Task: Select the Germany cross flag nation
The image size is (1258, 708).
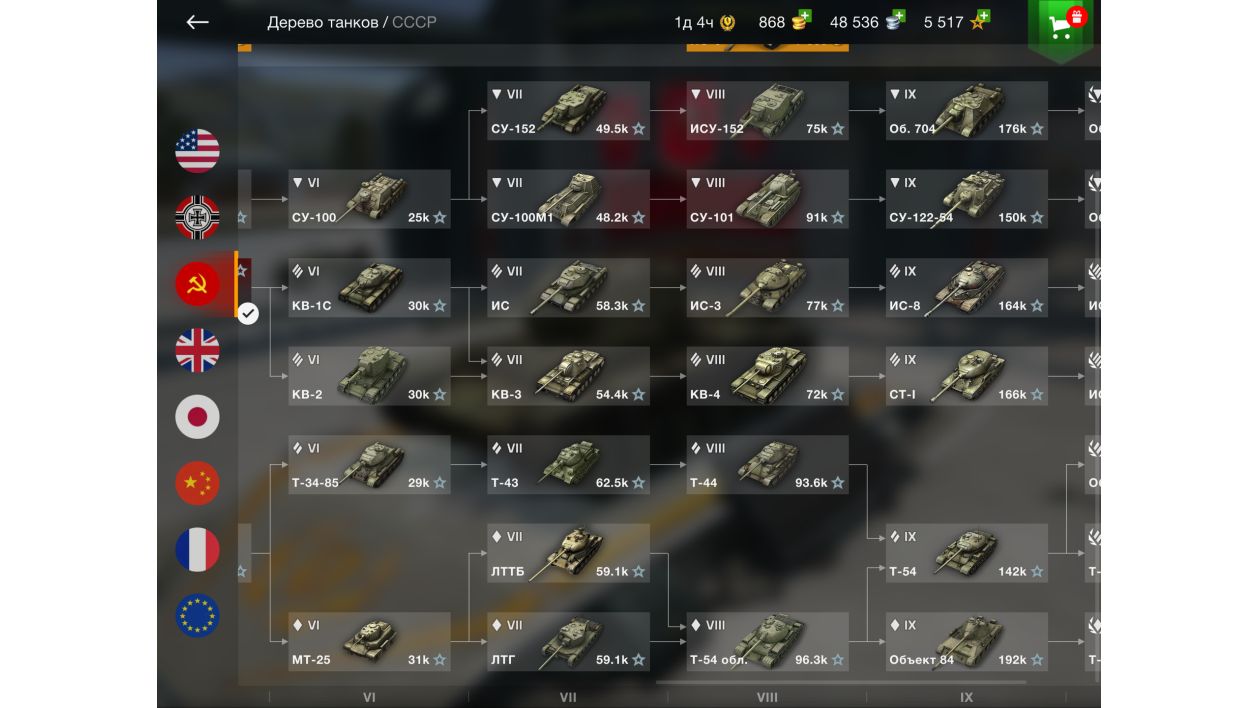Action: pos(197,217)
